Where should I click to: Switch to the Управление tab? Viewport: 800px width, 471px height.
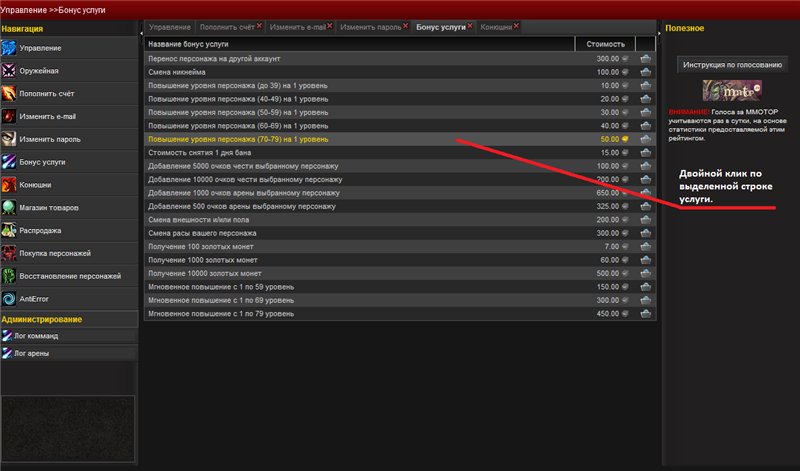point(169,27)
